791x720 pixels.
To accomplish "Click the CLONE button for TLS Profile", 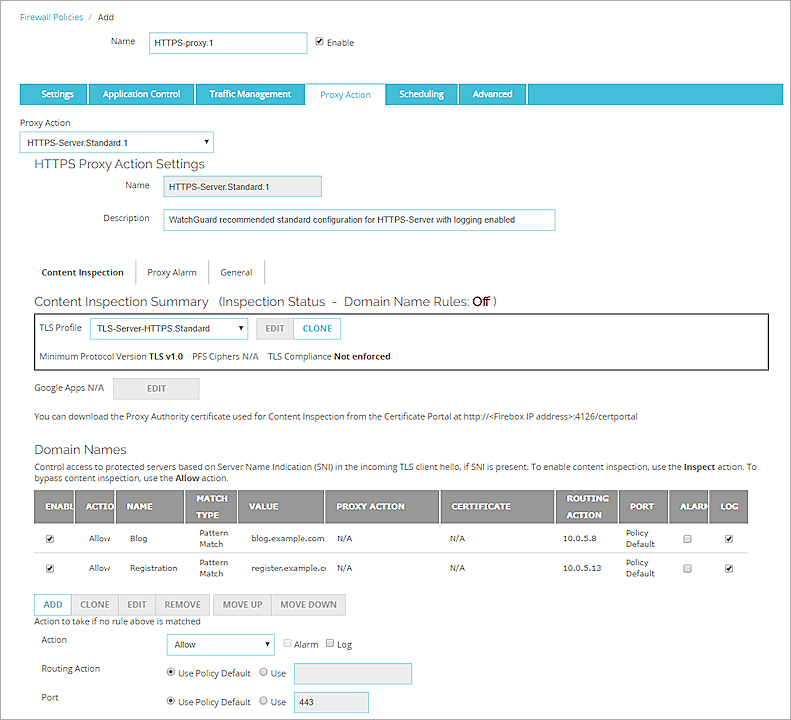I will [317, 328].
